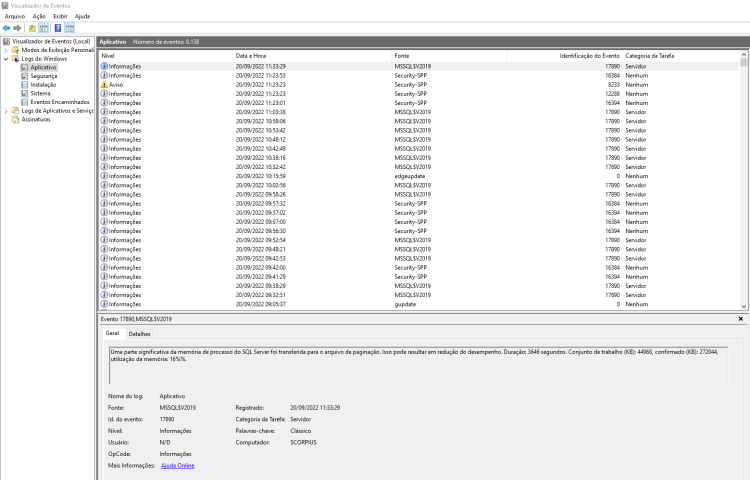750x480 pixels.
Task: Click the Instalação log icon
Action: point(24,85)
